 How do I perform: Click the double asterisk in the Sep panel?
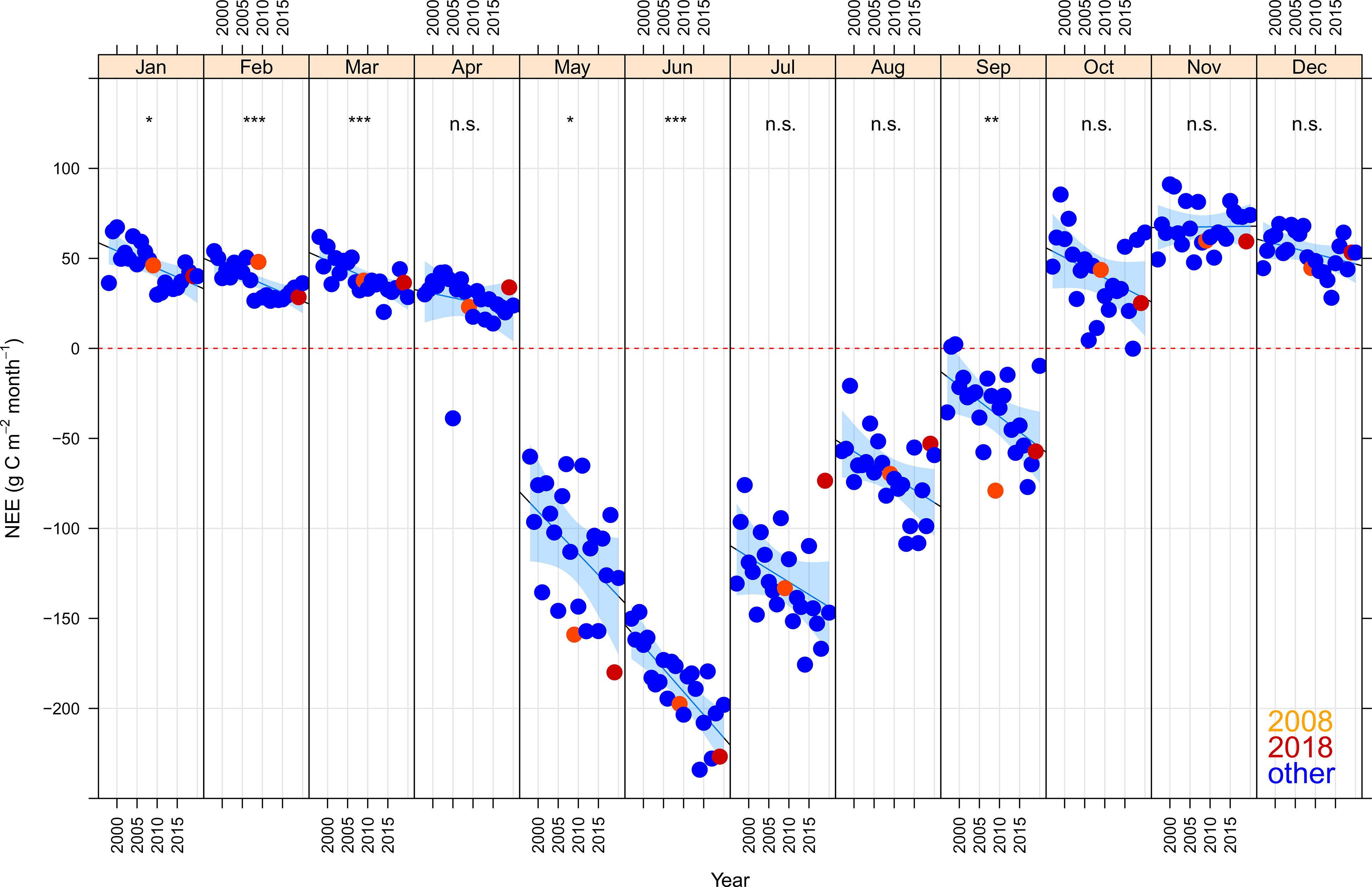(991, 120)
